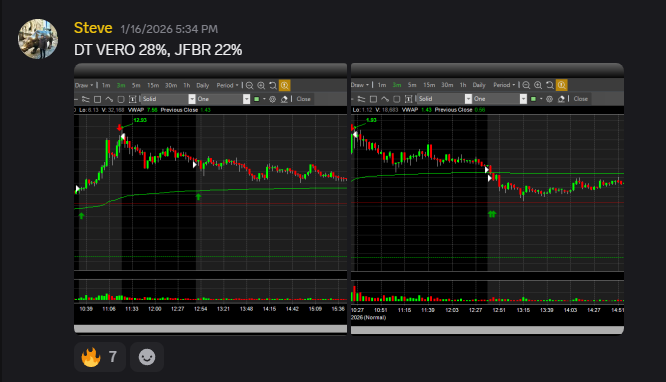Screen dimensions: 666x382
Task: Click zoom in magnifier in left chart
Action: (x=261, y=85)
